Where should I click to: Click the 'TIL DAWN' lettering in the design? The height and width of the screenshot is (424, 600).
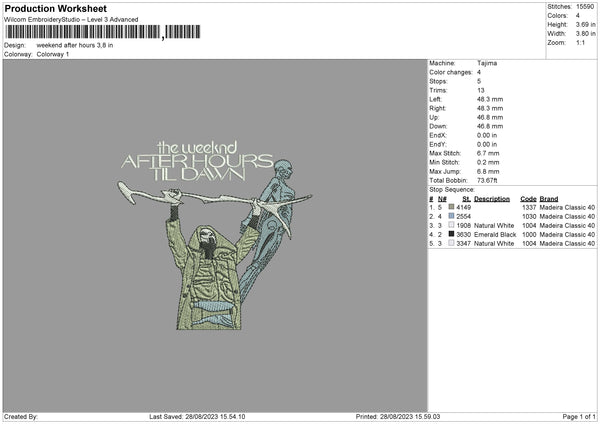pyautogui.click(x=198, y=174)
